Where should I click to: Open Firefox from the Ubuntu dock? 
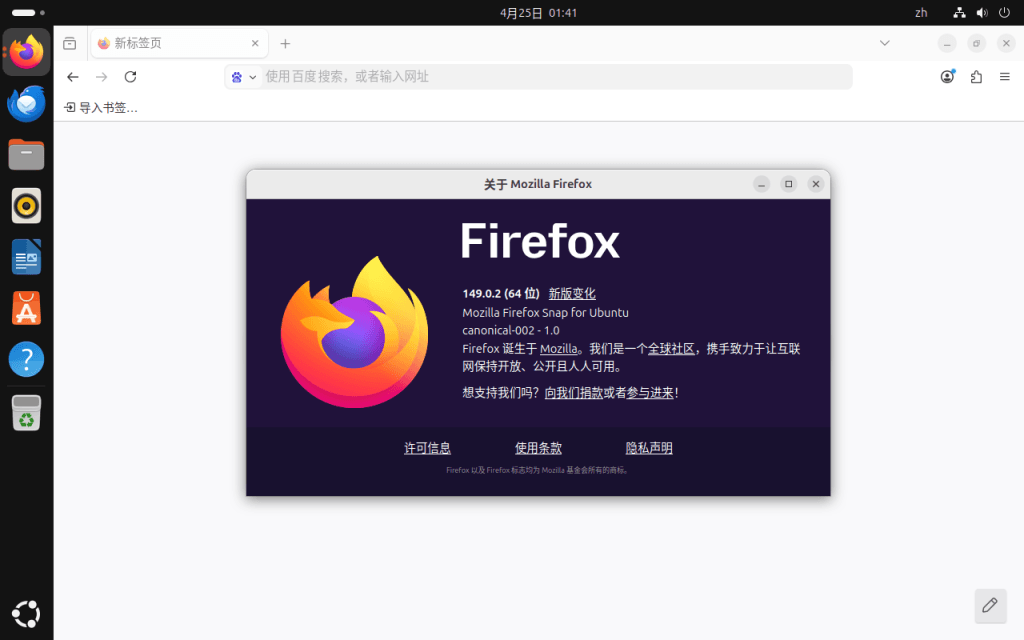[x=27, y=52]
